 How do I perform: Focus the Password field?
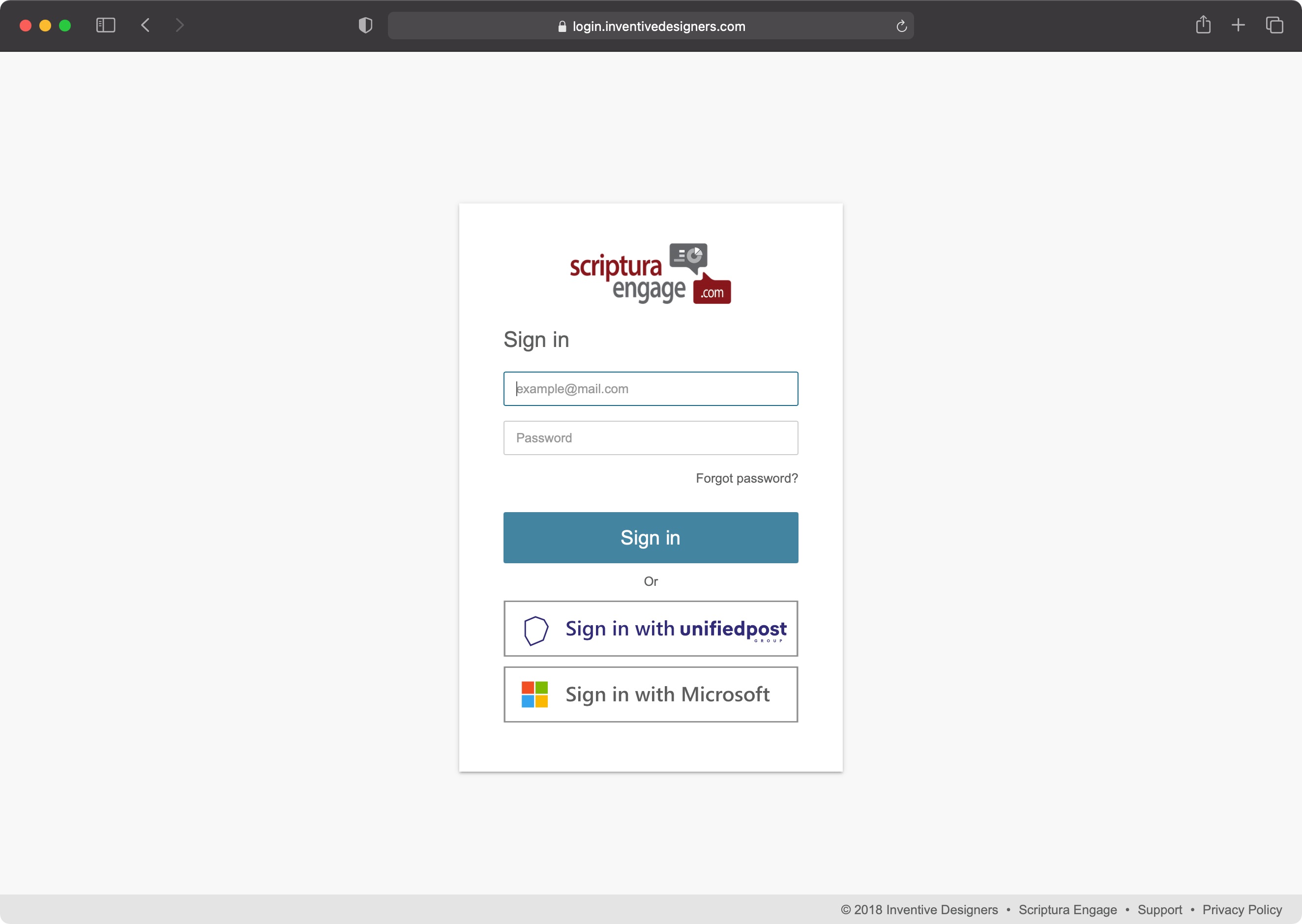point(651,438)
